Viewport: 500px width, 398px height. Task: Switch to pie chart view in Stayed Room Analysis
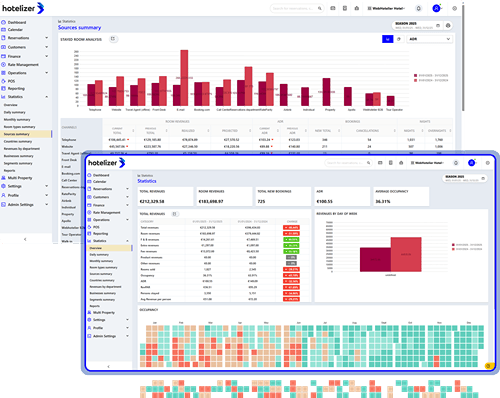[x=399, y=39]
